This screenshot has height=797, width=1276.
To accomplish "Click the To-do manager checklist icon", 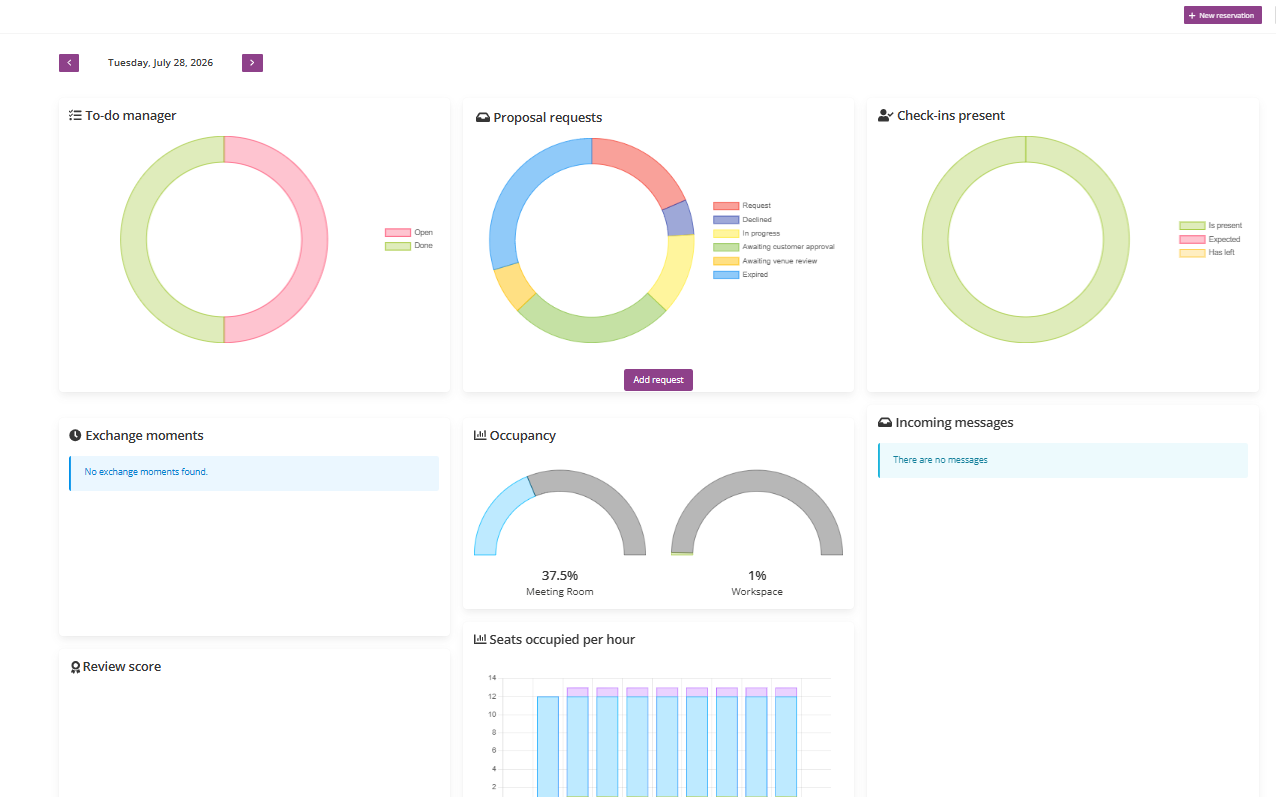I will [x=75, y=116].
